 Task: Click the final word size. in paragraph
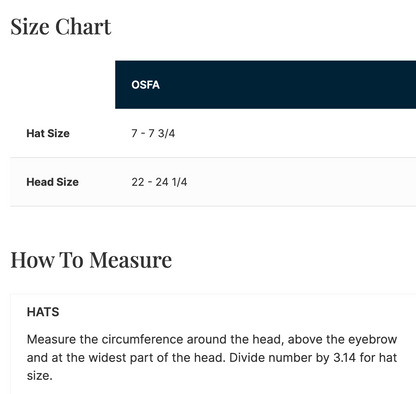(40, 376)
